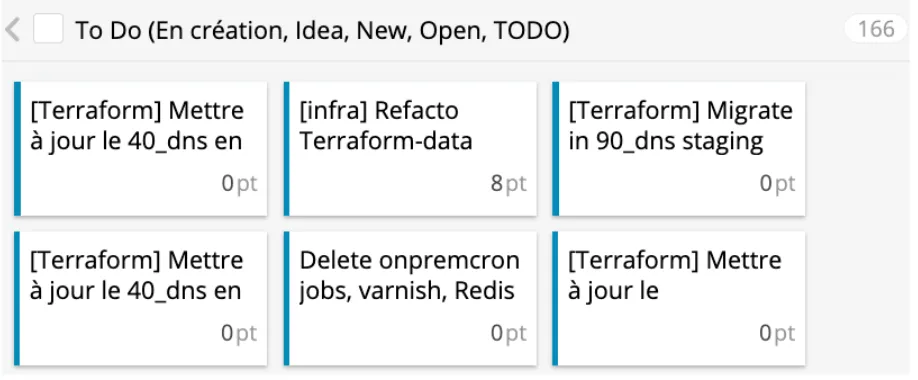
Task: Select the card titled '[Terraform] Mettre à jour le'
Action: [x=679, y=299]
